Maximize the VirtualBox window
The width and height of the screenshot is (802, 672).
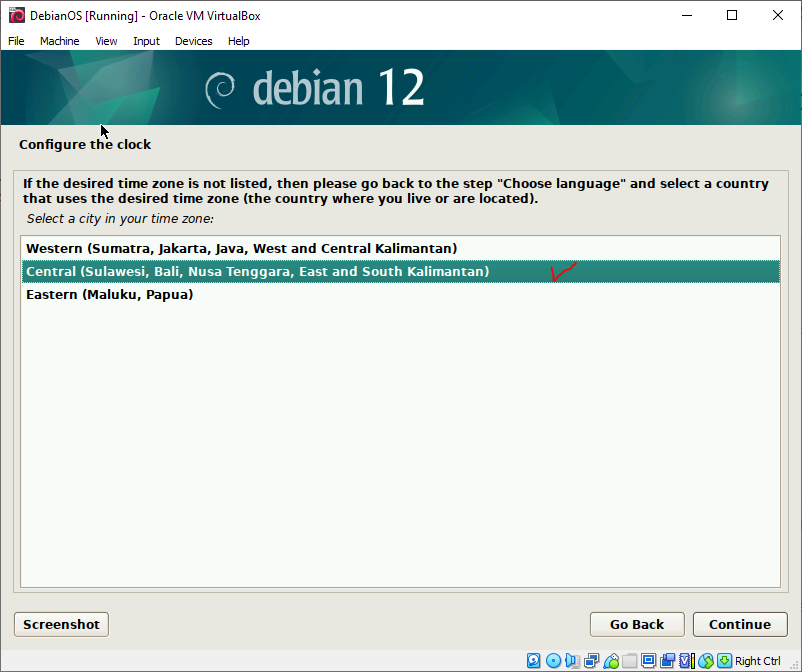click(x=732, y=15)
